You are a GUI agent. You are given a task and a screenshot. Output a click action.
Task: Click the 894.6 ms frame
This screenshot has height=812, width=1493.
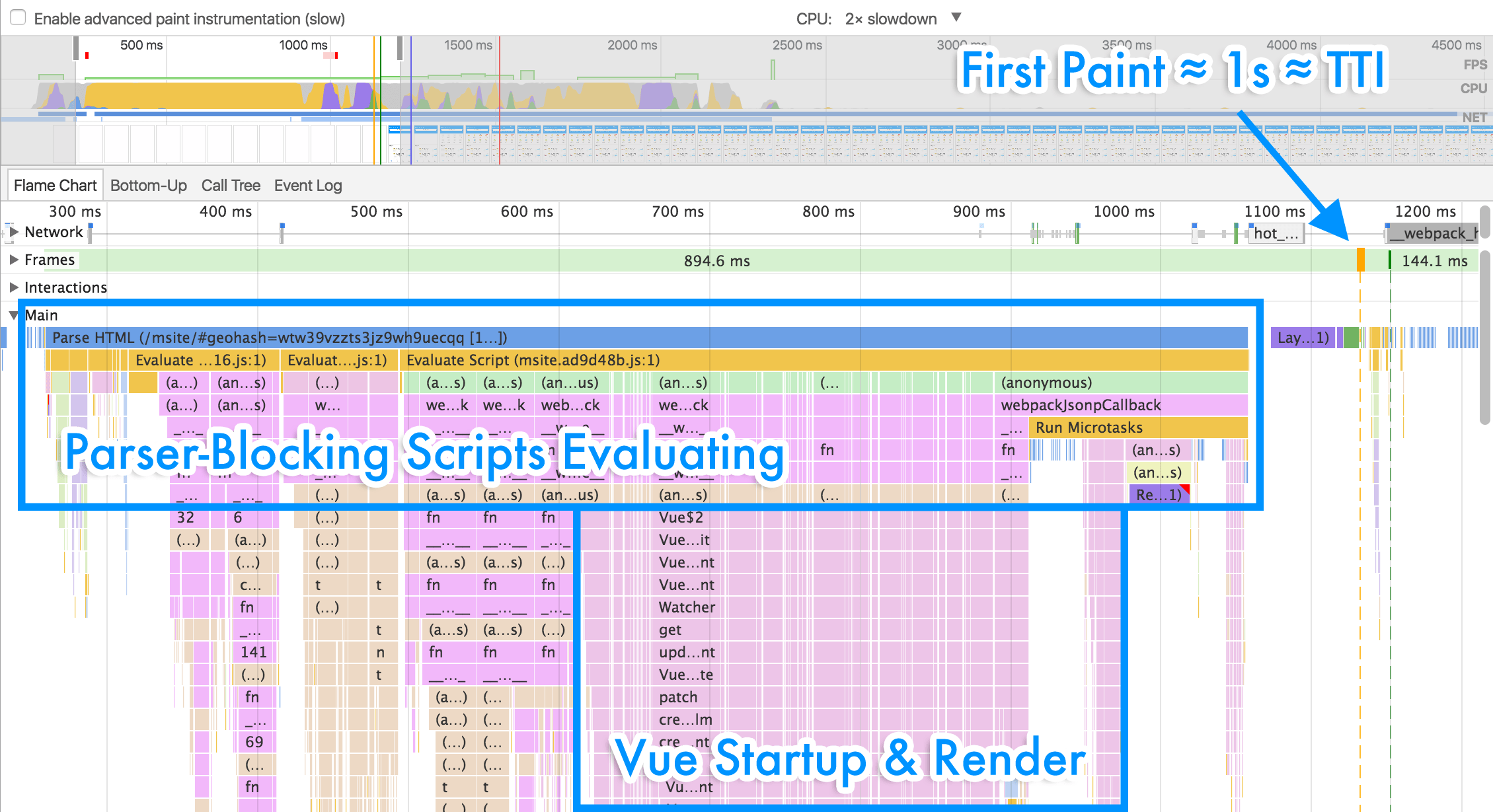coord(717,261)
